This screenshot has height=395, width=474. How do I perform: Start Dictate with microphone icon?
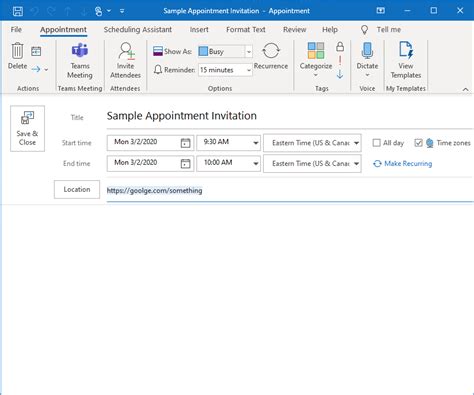click(367, 51)
